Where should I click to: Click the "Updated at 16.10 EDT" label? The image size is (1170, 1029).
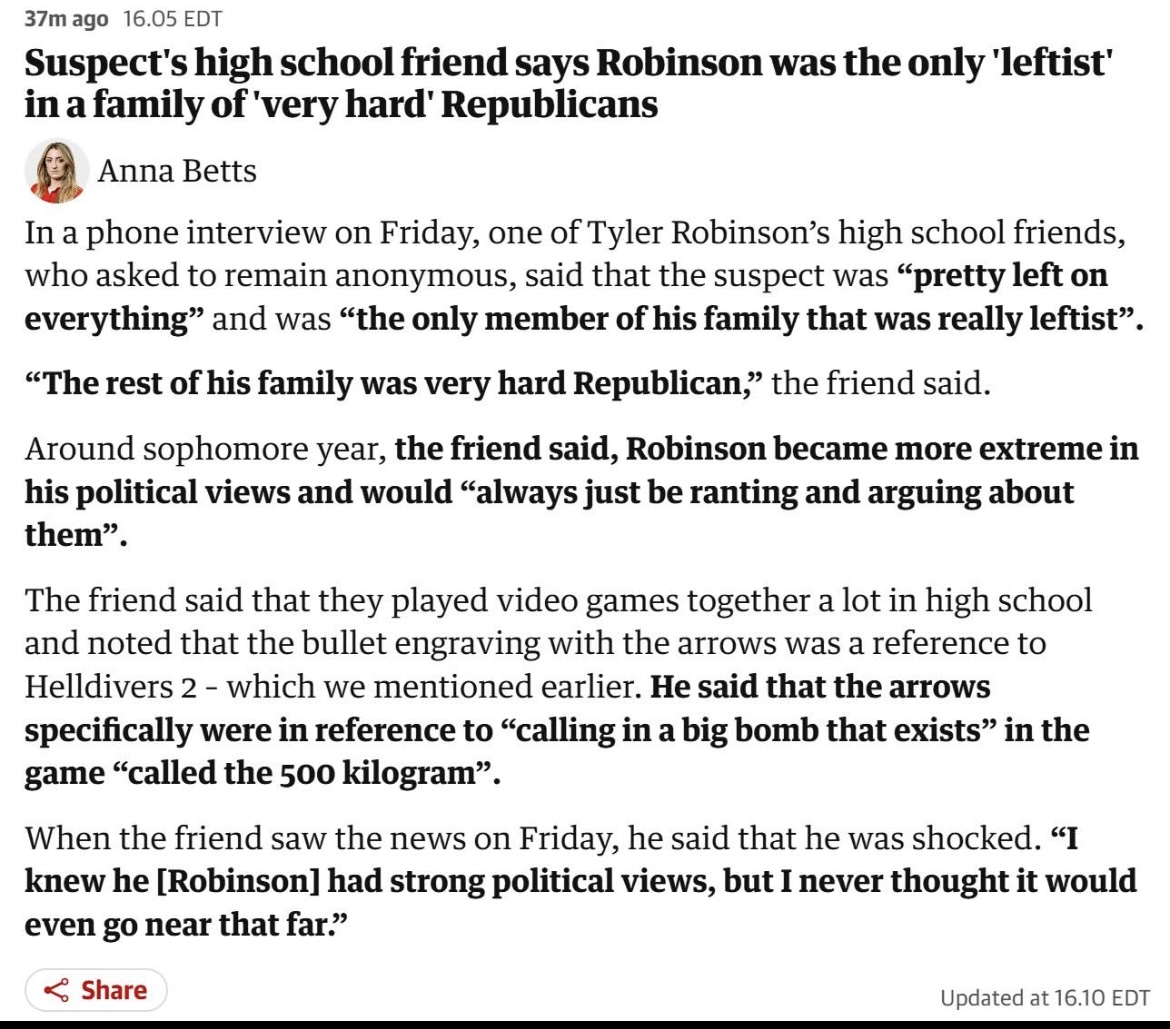click(x=1045, y=997)
